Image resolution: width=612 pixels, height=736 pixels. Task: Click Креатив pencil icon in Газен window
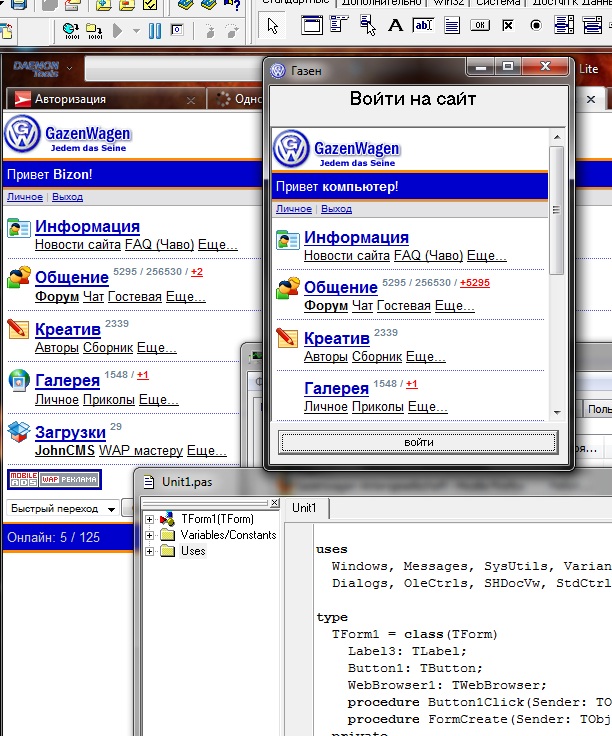click(x=287, y=338)
